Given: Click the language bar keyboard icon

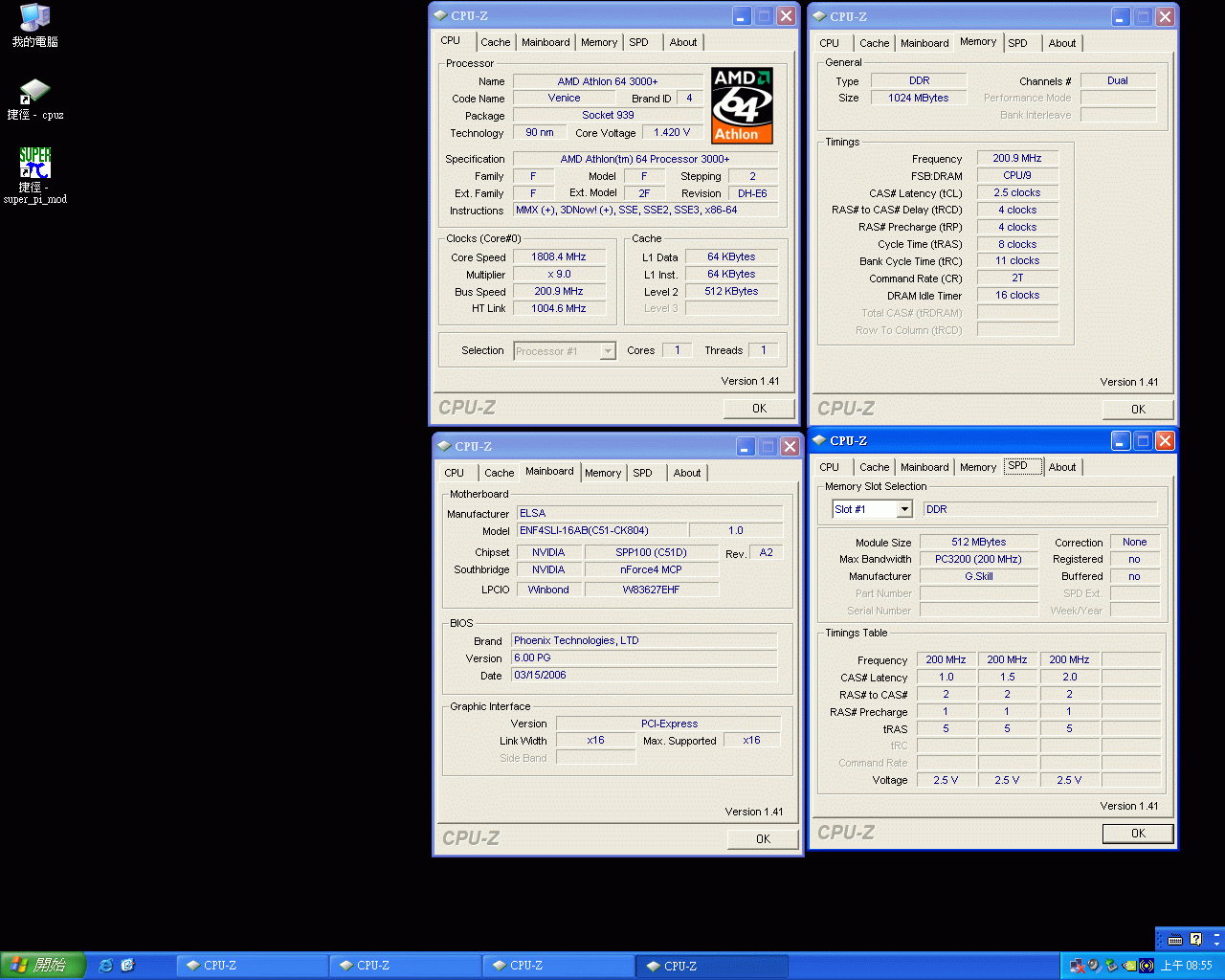Looking at the screenshot, I should (x=1175, y=939).
